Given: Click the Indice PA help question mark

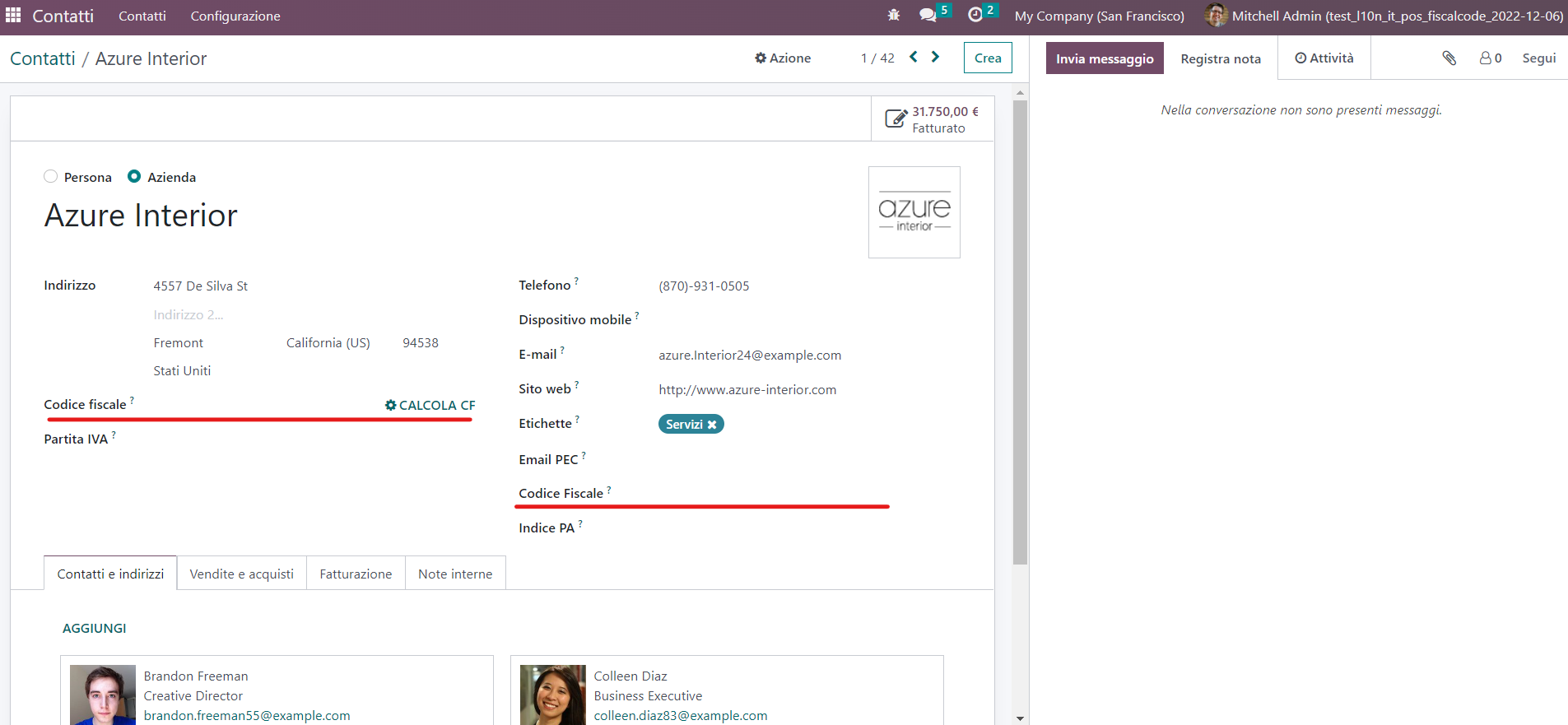Looking at the screenshot, I should 580,523.
